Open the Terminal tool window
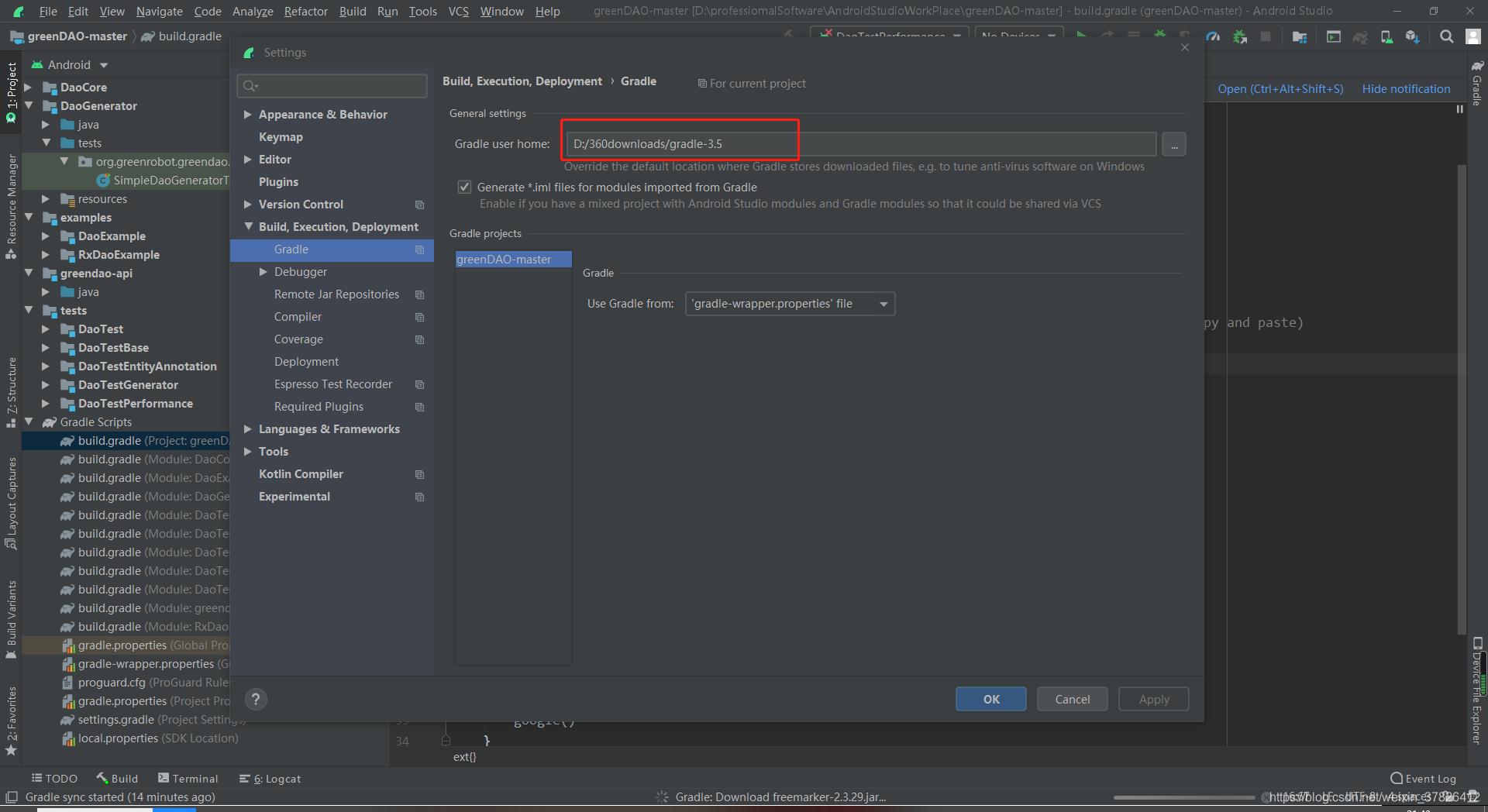This screenshot has height=812, width=1488. coord(188,779)
